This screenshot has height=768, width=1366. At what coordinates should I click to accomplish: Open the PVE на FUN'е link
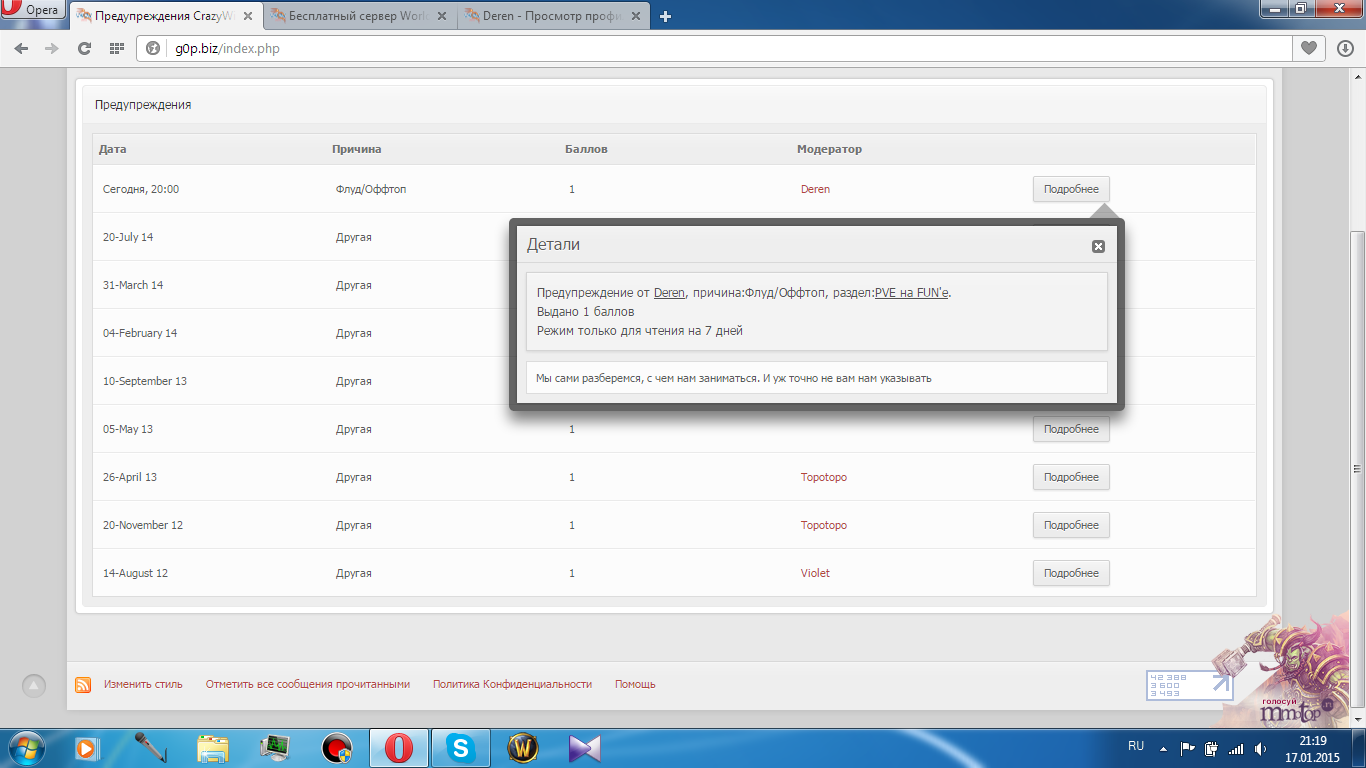(911, 293)
